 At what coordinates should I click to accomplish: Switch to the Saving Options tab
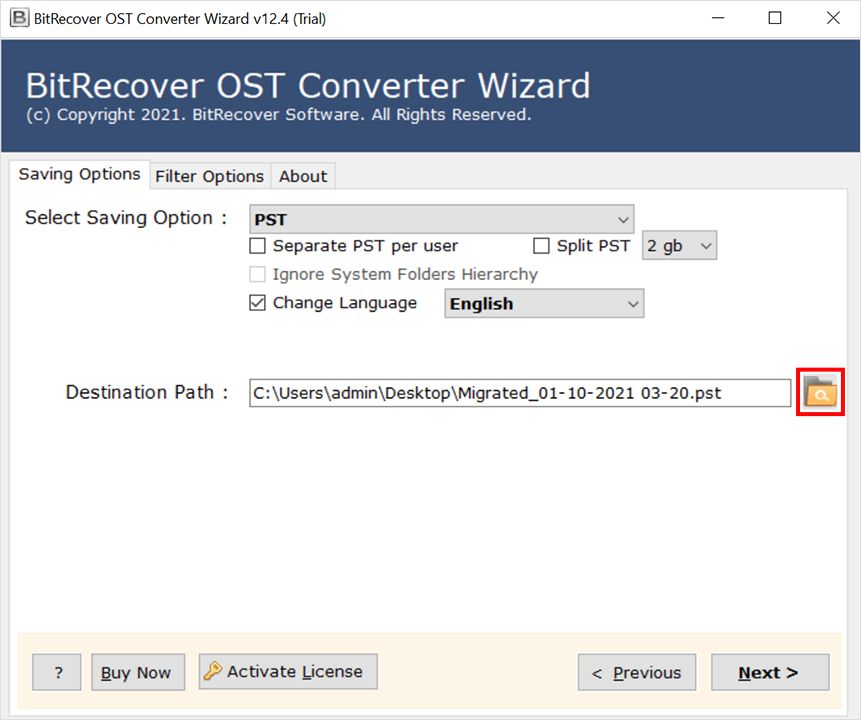(80, 174)
